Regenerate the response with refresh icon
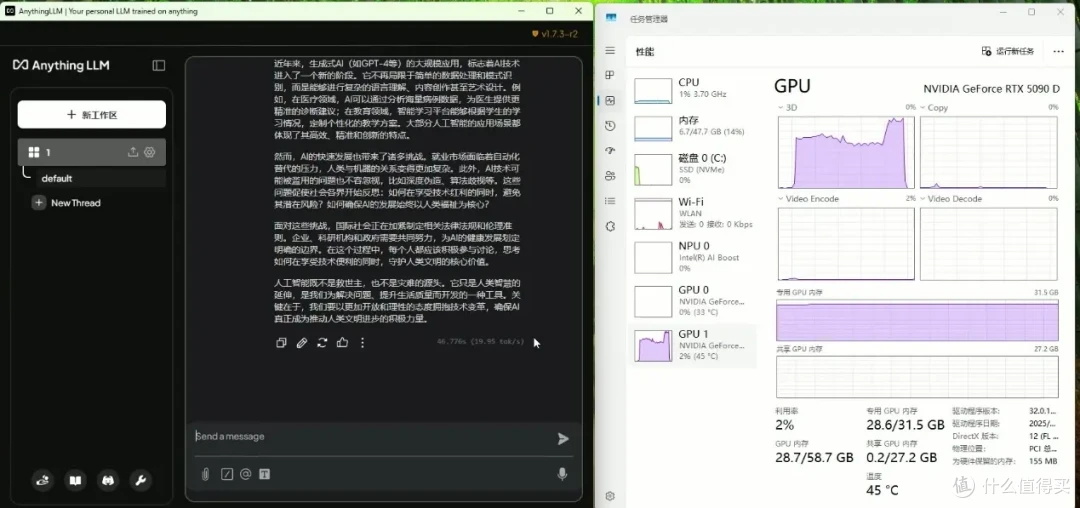Viewport: 1080px width, 508px height. [x=322, y=342]
